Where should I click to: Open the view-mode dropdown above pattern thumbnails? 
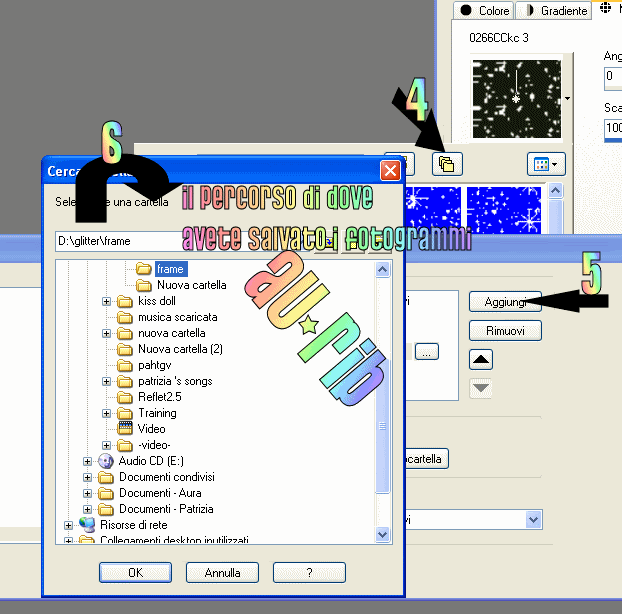pos(546,164)
